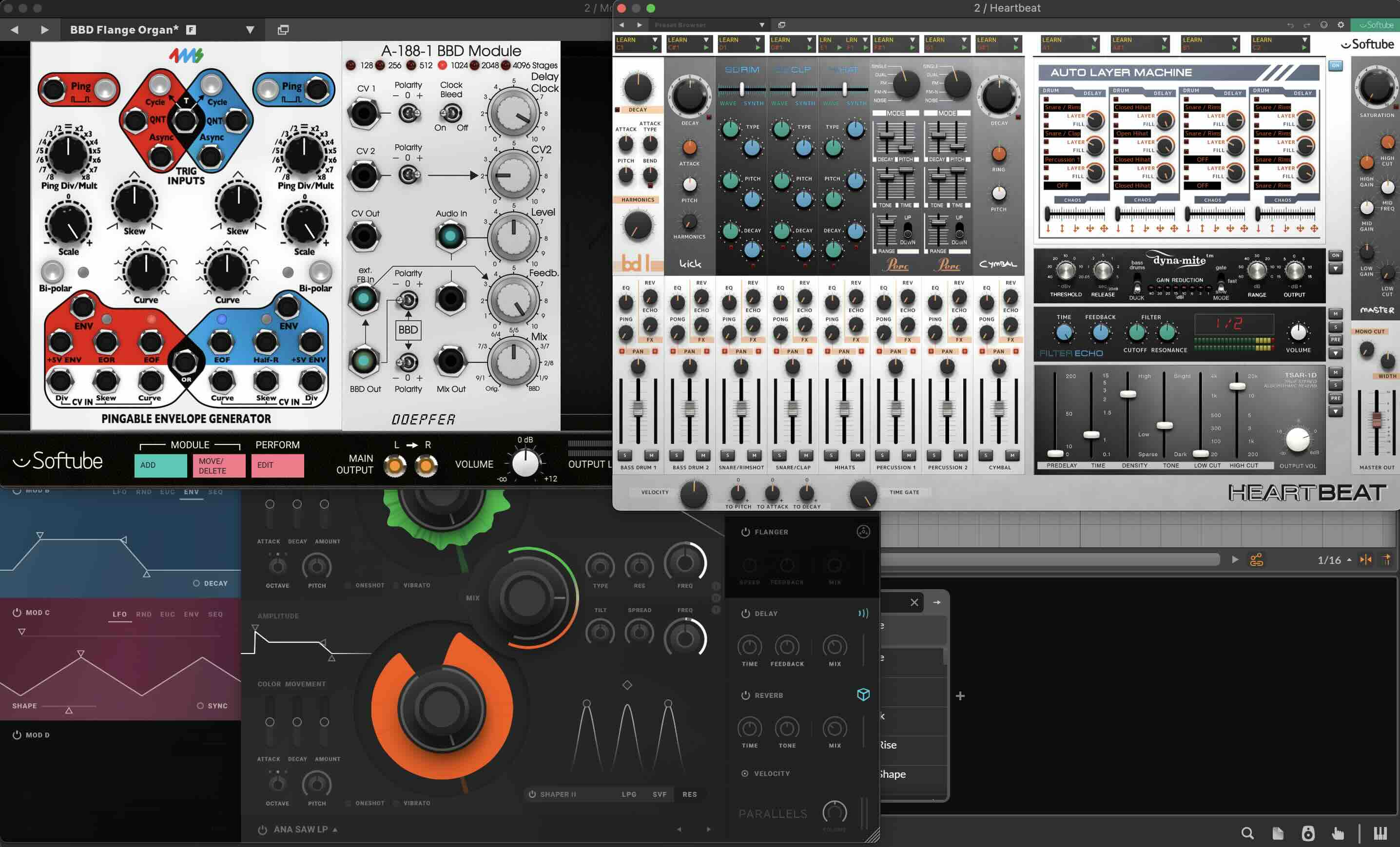
Task: Click the TSAR-1D reverb PRE button
Action: pyautogui.click(x=1335, y=398)
